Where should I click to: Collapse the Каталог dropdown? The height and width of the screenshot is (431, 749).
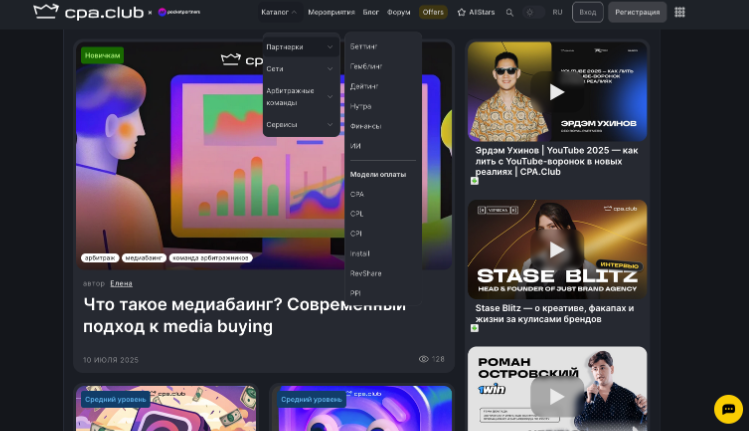point(279,12)
